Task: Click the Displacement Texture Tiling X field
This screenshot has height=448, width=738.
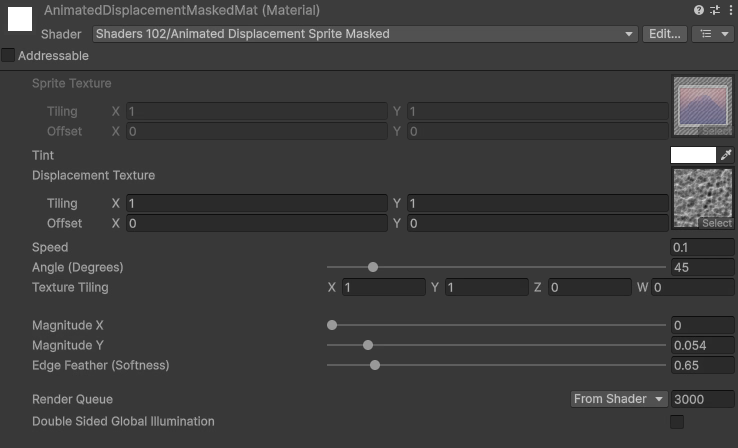Action: [256, 203]
